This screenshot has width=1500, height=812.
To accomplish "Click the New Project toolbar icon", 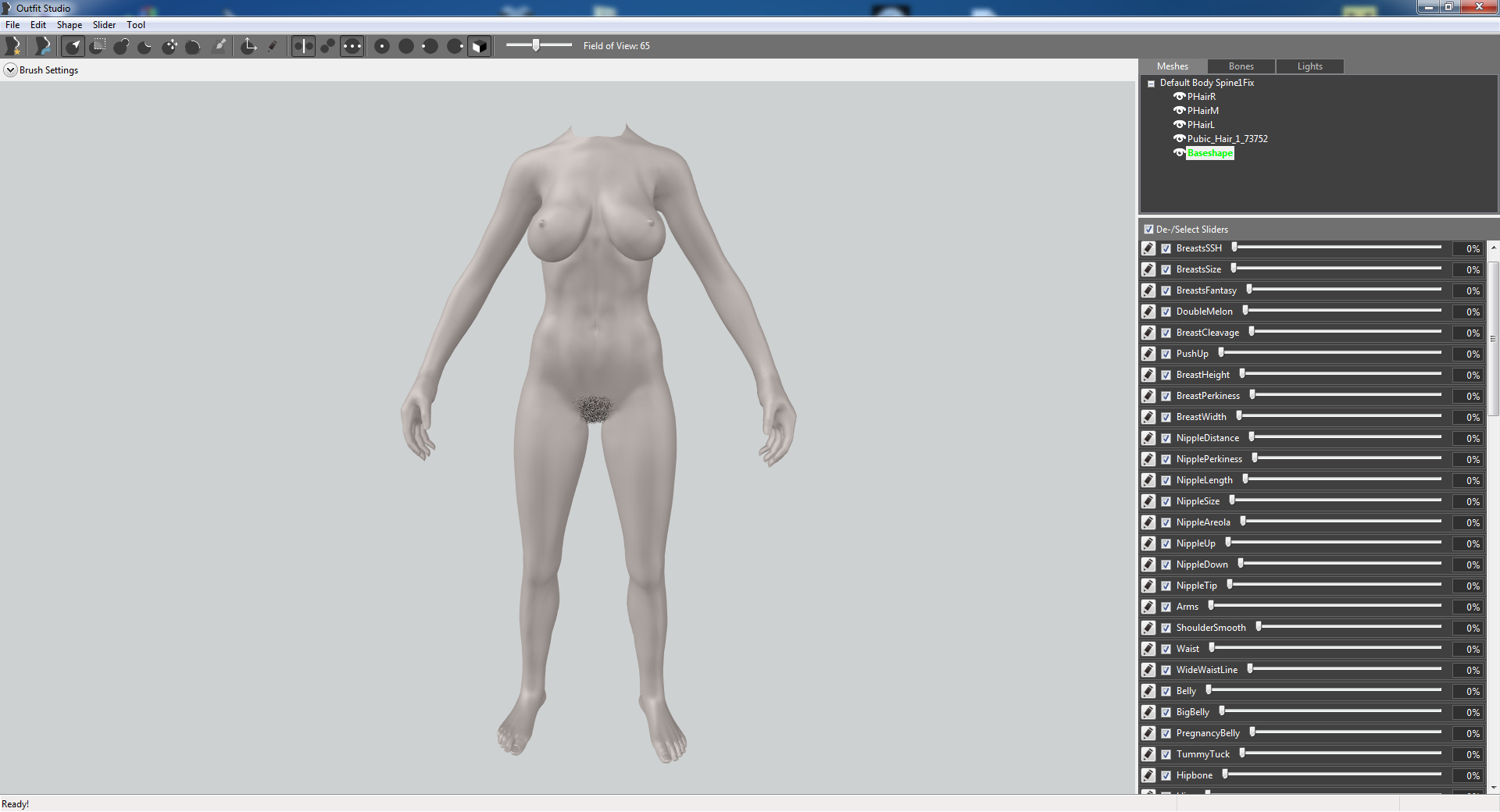I will tap(13, 46).
